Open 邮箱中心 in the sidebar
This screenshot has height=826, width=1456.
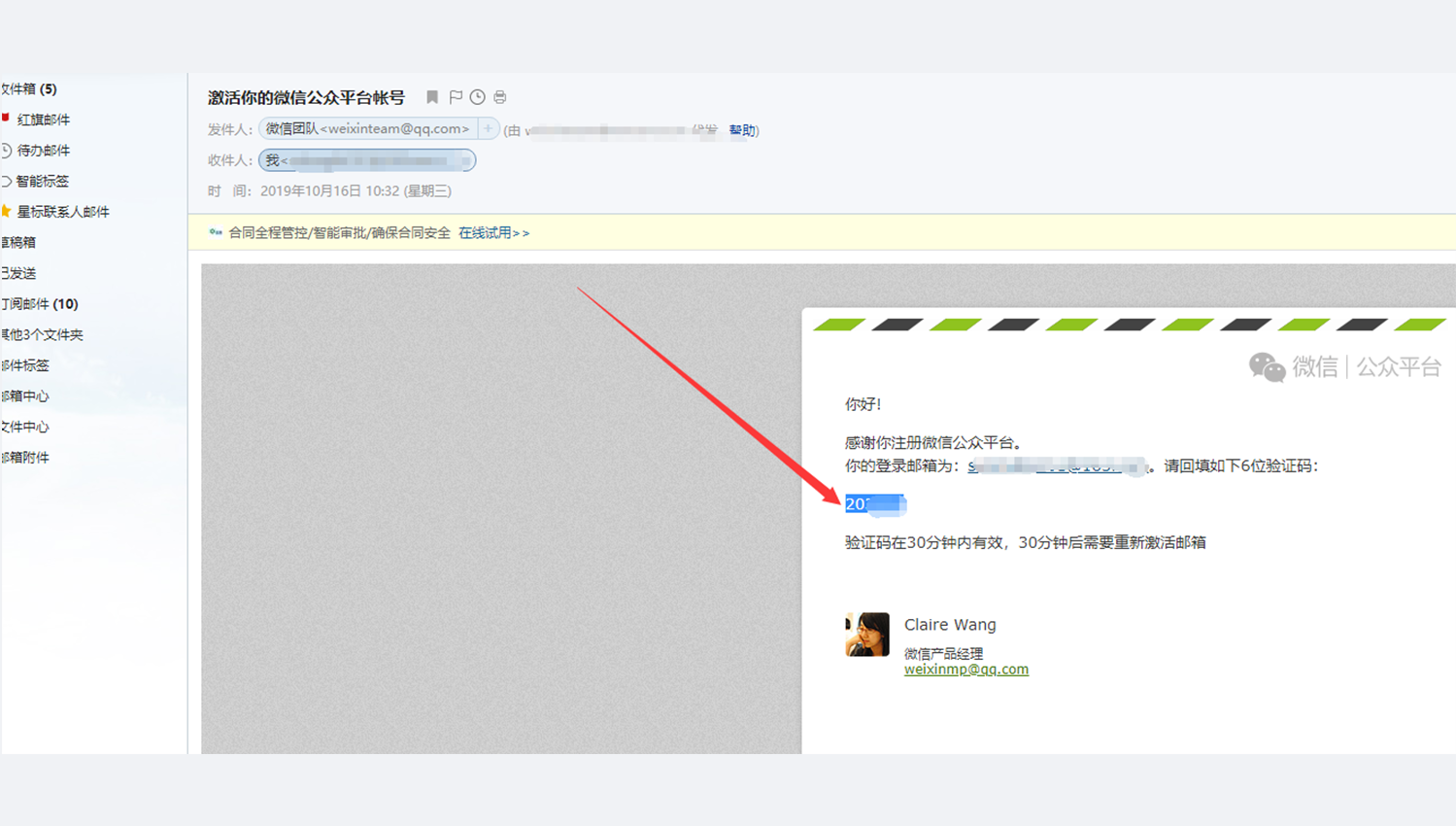[x=25, y=396]
